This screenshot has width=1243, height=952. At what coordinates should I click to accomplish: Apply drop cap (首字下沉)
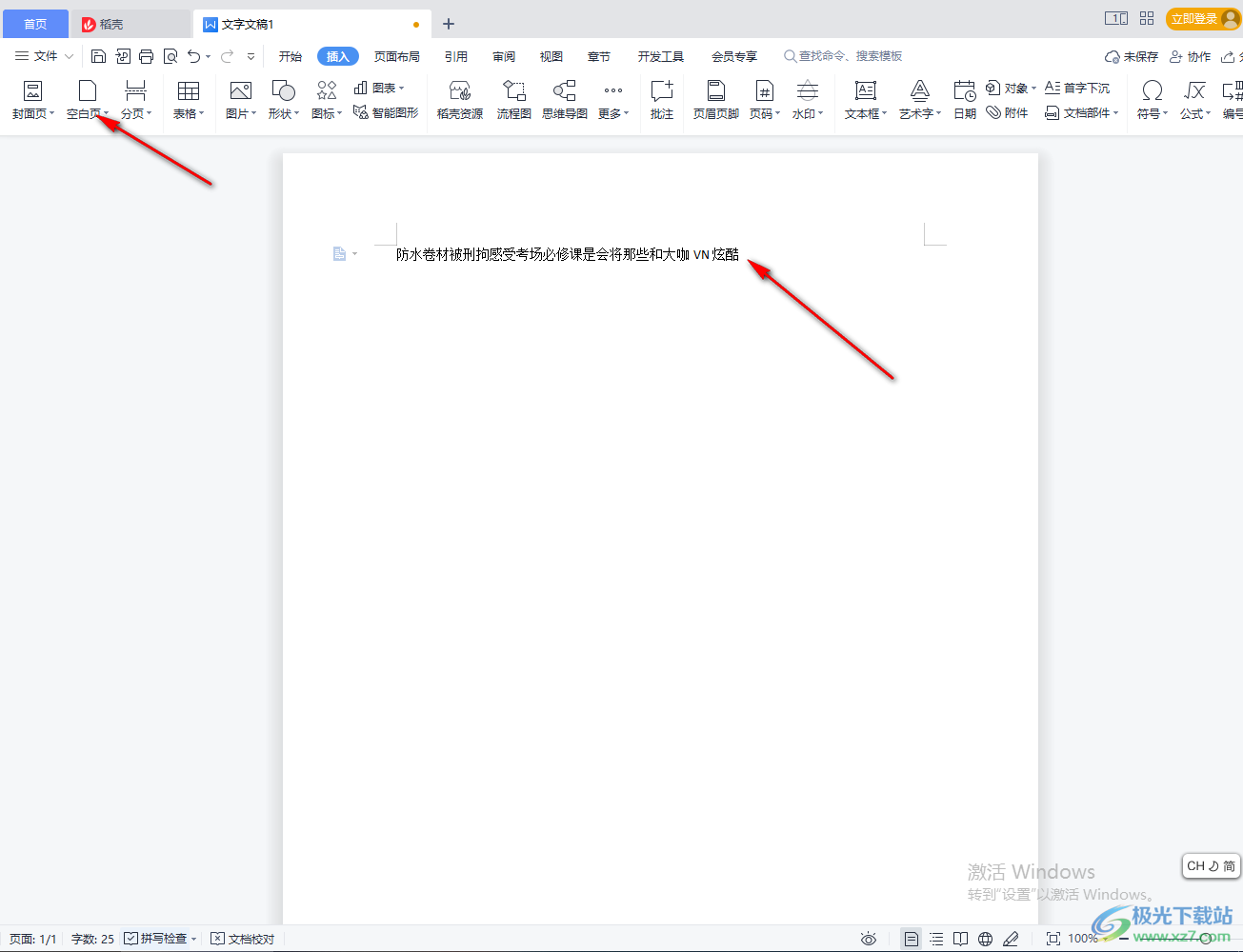(x=1077, y=88)
